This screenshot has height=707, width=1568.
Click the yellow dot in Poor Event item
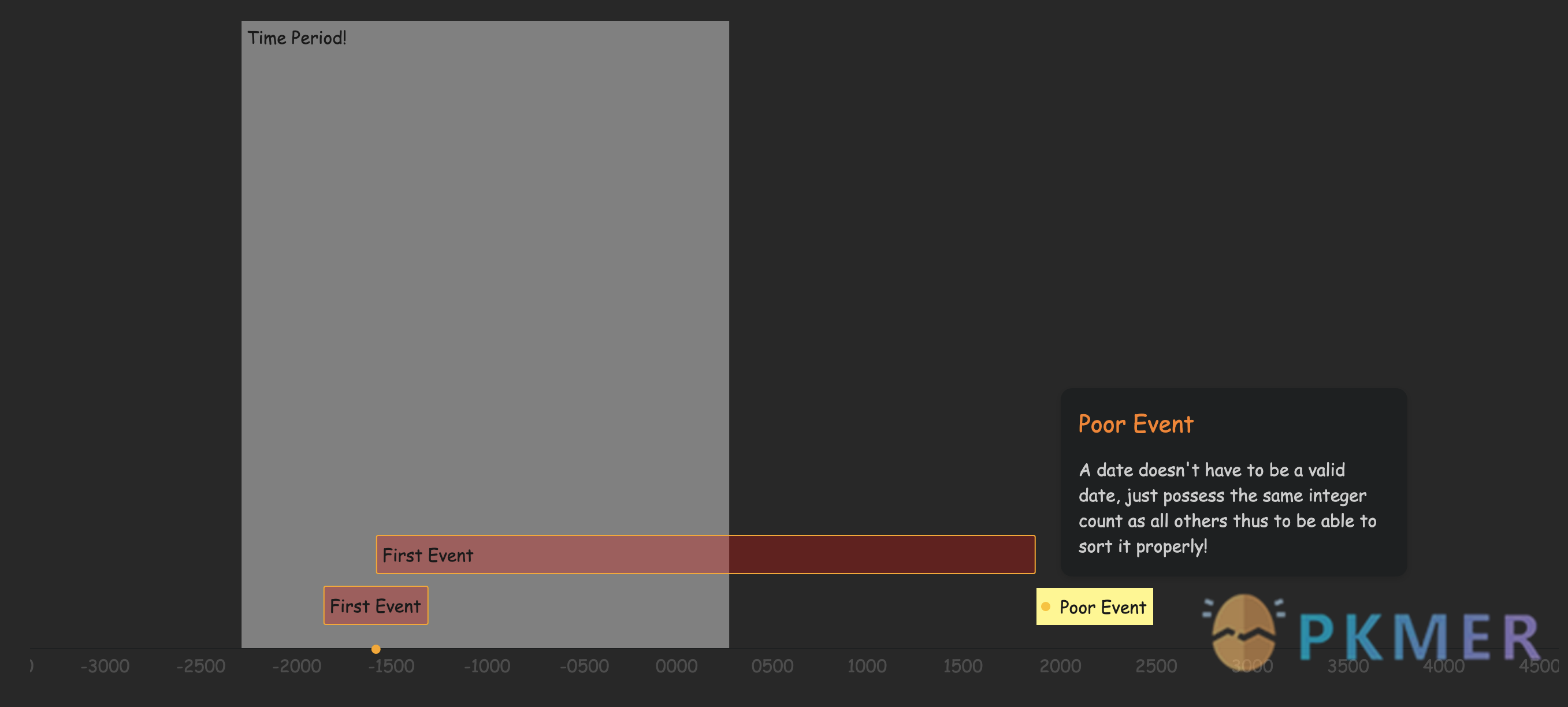(1046, 606)
